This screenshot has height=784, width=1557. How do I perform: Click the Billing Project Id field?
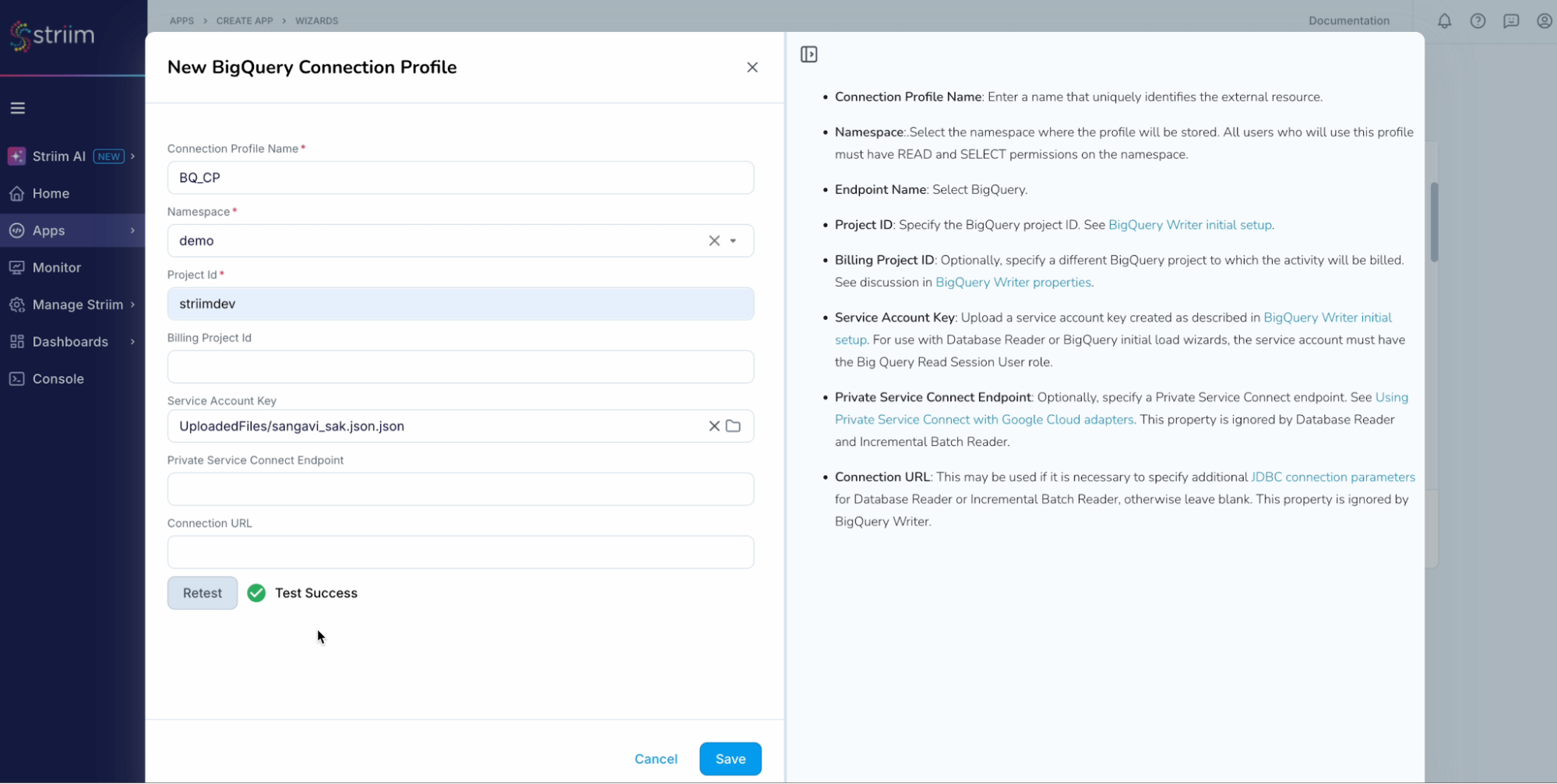(x=460, y=367)
